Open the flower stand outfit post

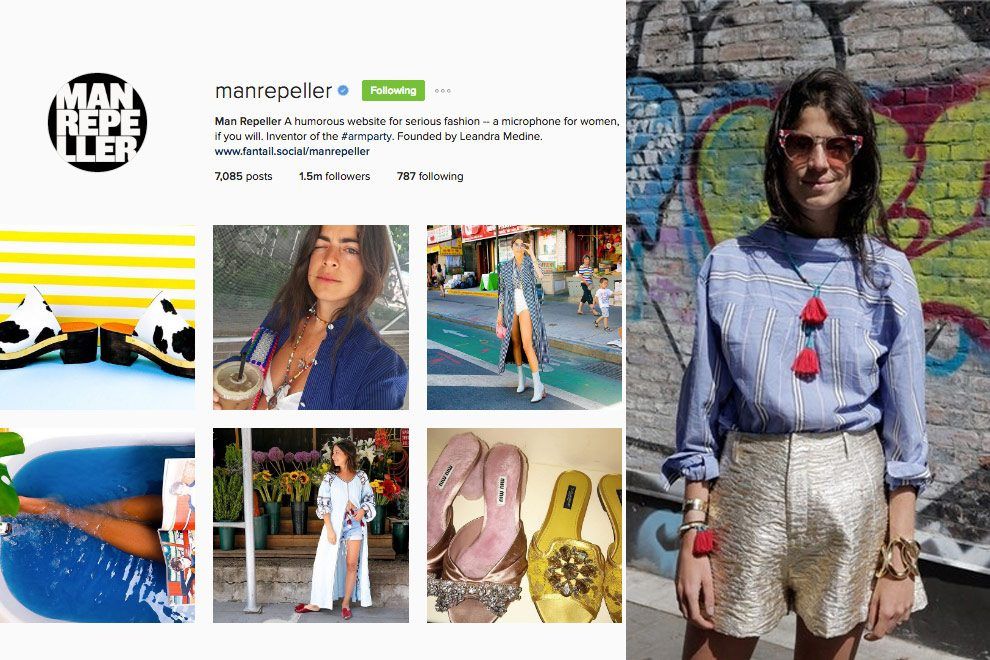(x=311, y=525)
